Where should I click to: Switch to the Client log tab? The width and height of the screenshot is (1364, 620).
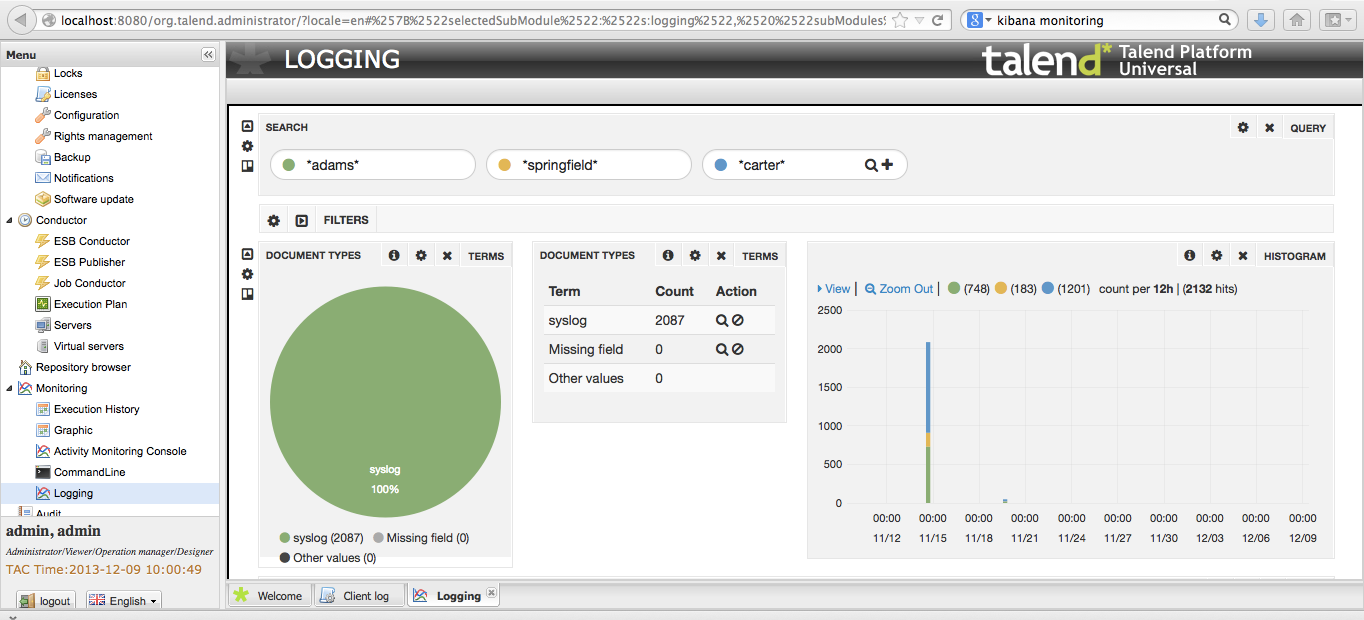click(x=356, y=596)
